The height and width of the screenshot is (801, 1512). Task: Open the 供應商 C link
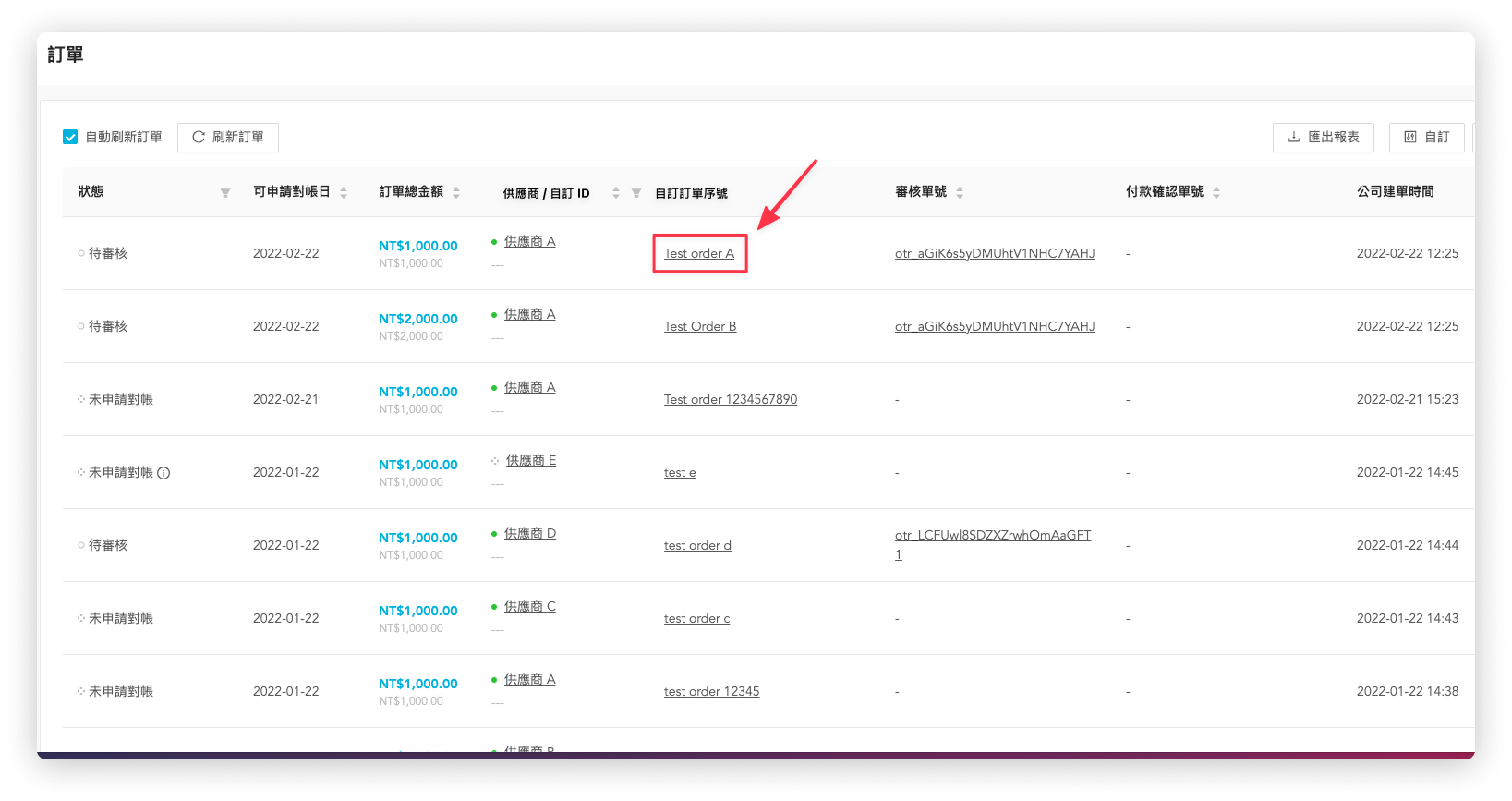(x=530, y=606)
